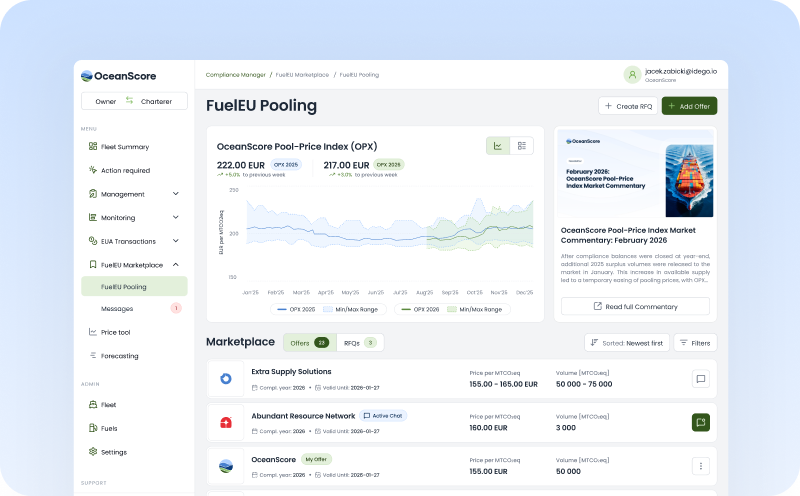
Task: Click Read full Commentary button
Action: (x=635, y=306)
